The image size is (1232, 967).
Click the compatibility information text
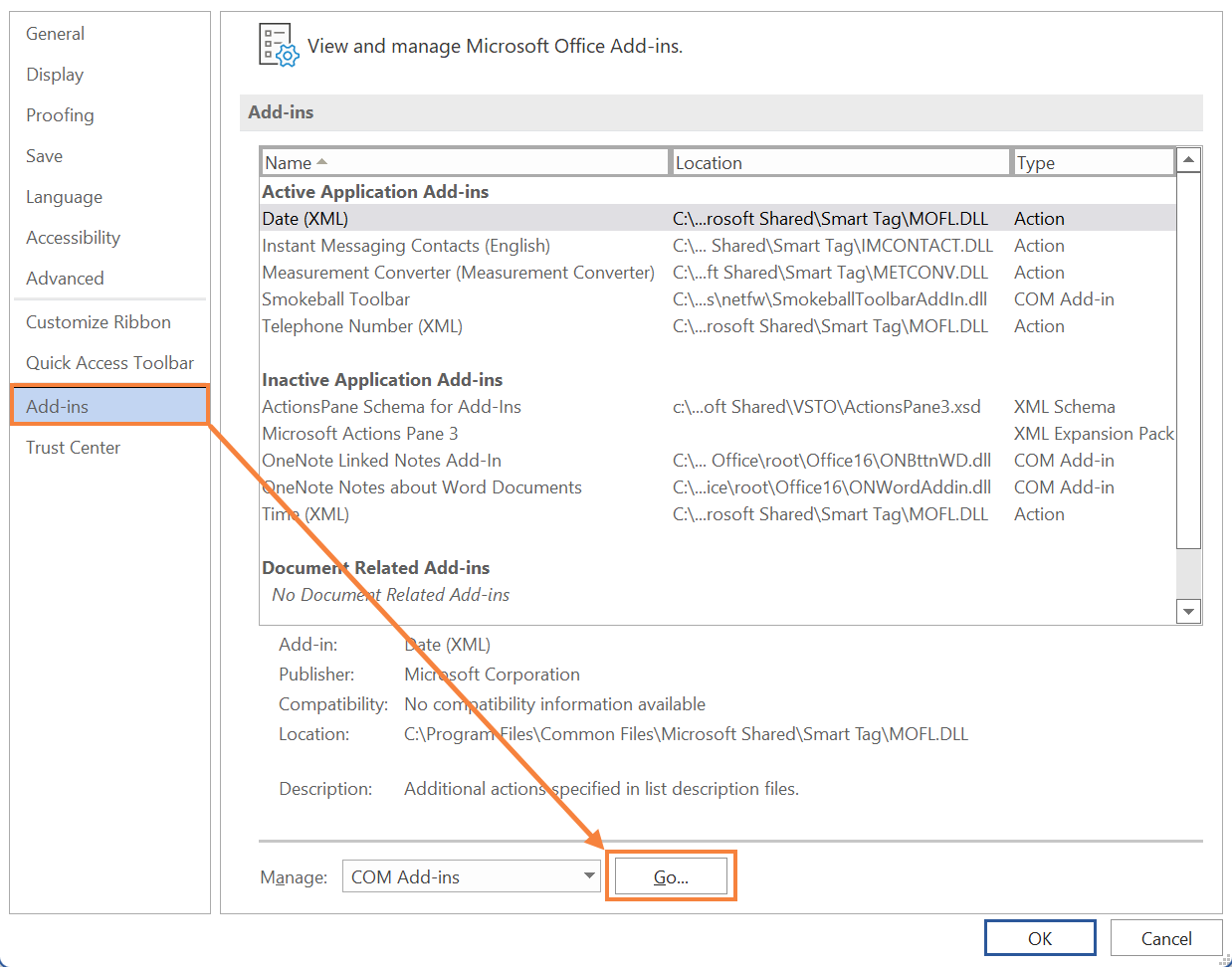click(x=554, y=704)
